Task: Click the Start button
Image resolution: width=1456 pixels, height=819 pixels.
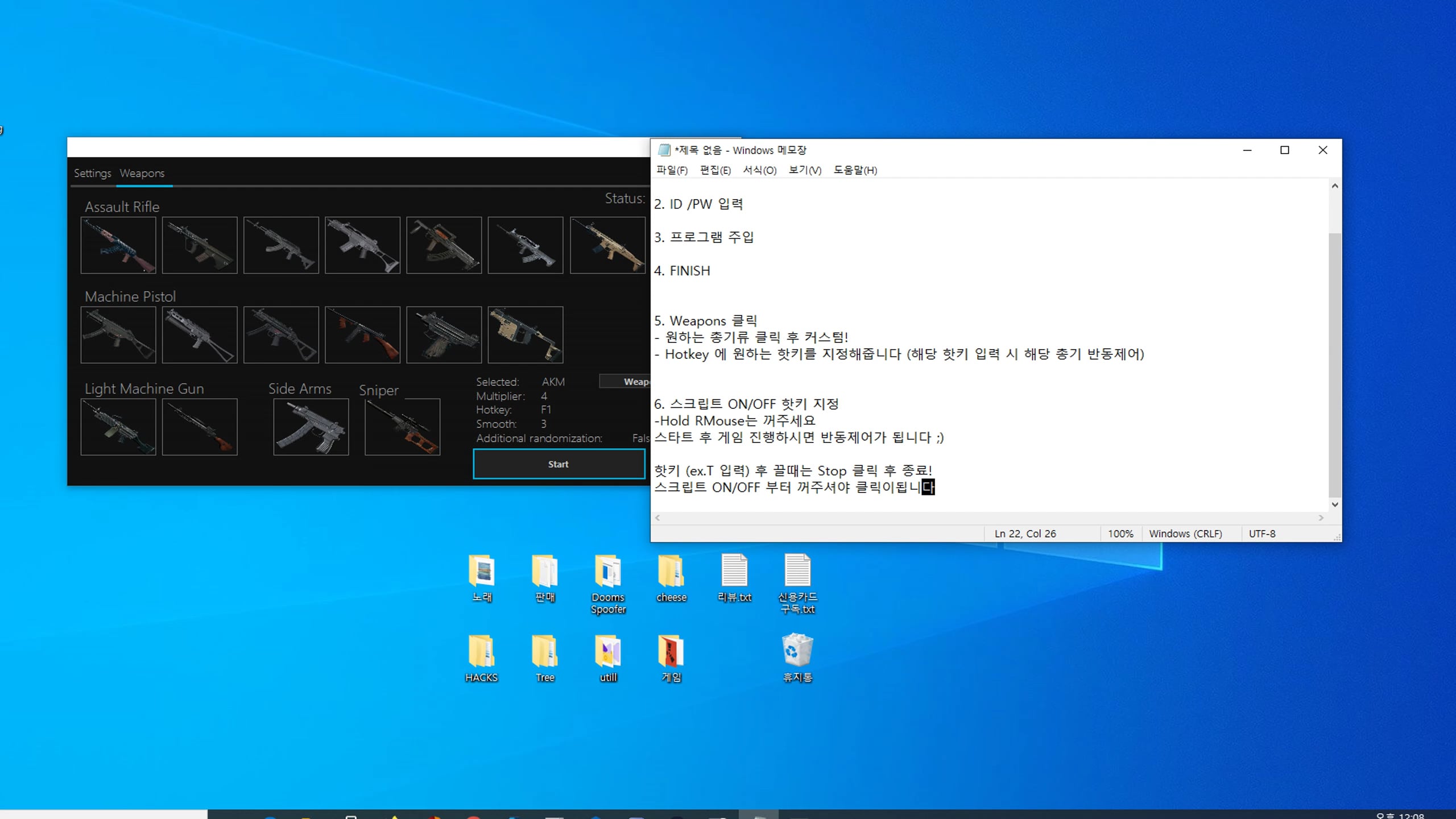Action: point(559,464)
